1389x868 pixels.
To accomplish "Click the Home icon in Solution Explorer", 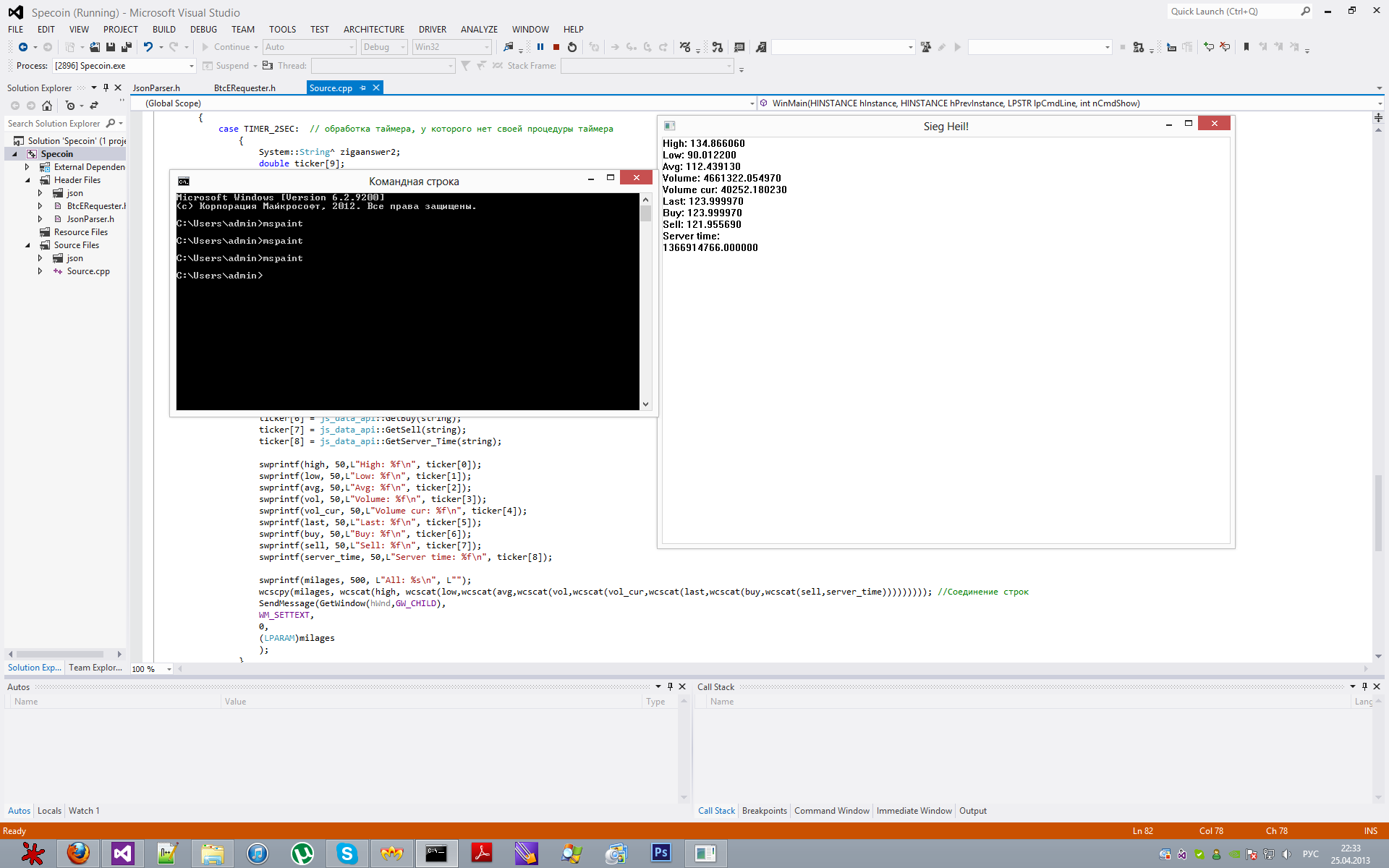I will pos(47,106).
